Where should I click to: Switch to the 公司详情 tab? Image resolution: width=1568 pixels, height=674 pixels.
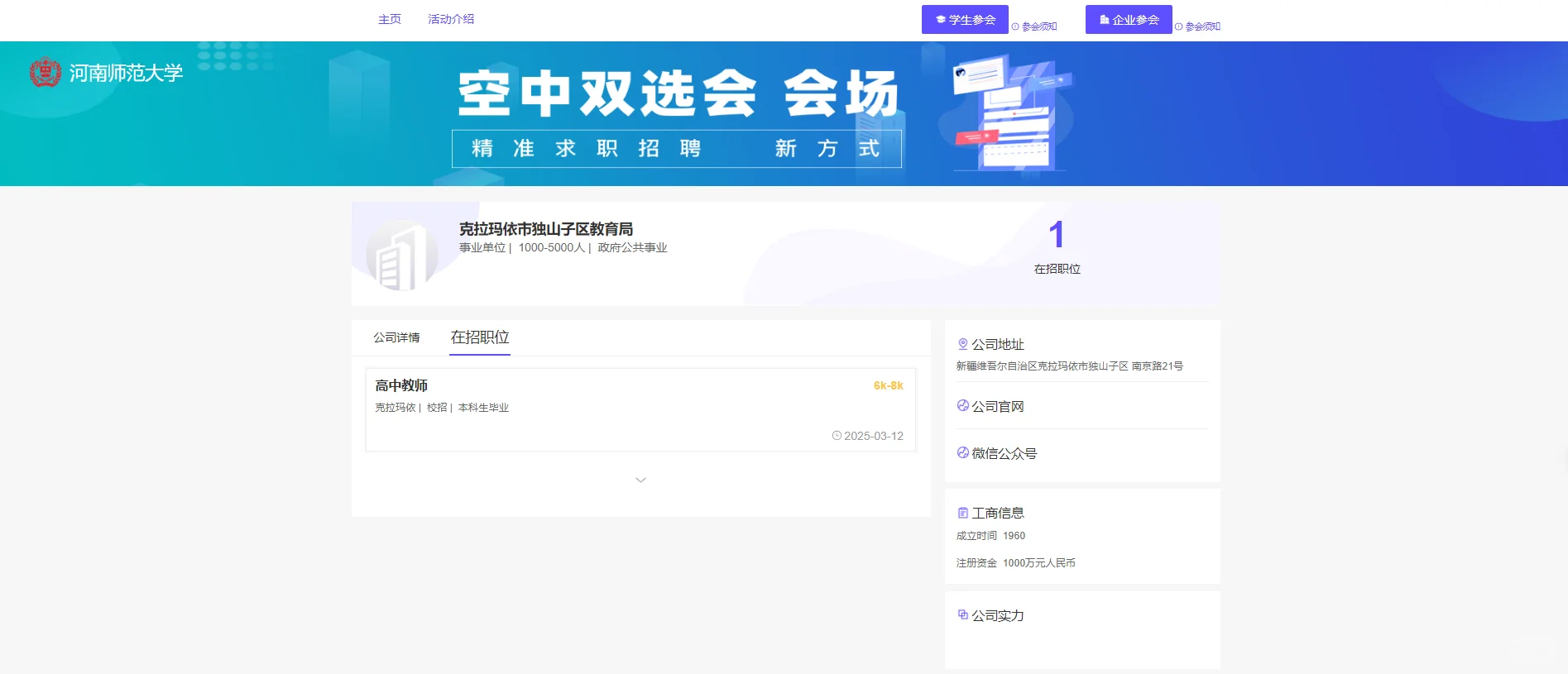[396, 337]
